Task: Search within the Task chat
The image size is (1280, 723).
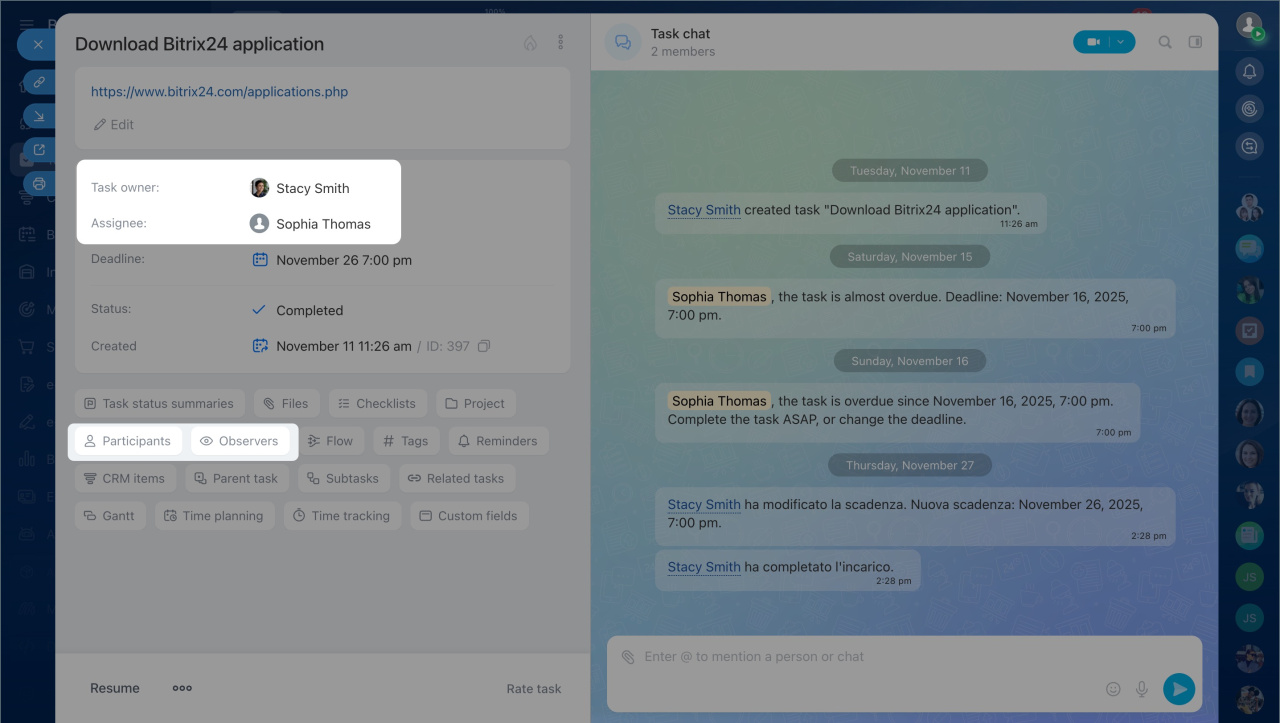Action: point(1165,42)
